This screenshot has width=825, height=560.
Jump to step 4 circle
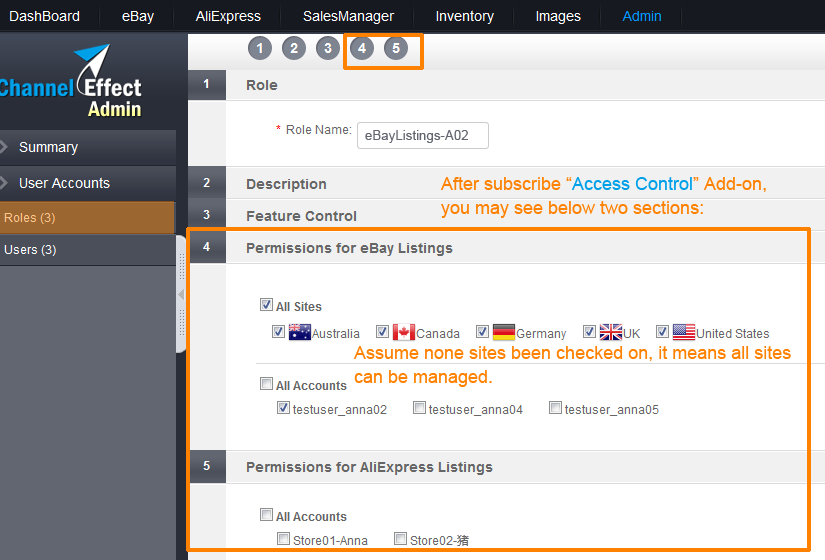click(362, 48)
